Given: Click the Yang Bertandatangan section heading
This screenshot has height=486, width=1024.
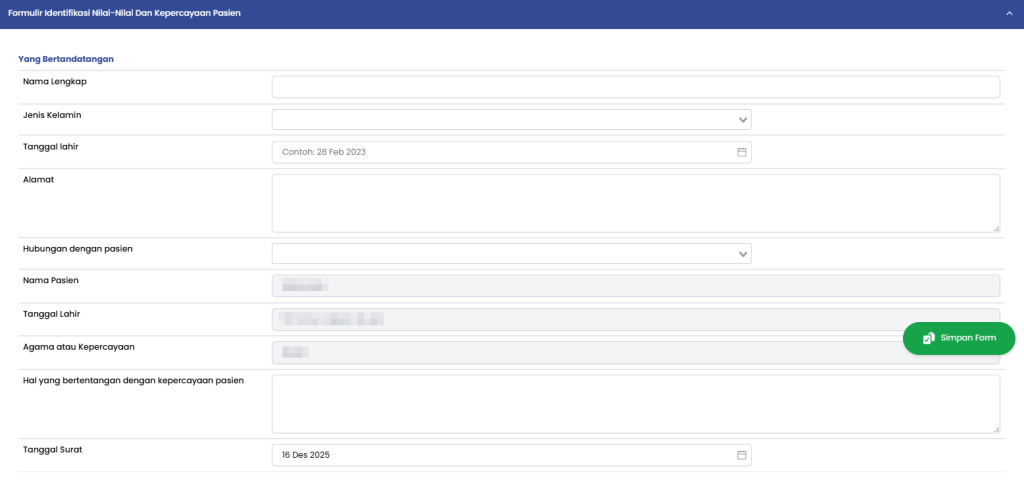Looking at the screenshot, I should 66,59.
